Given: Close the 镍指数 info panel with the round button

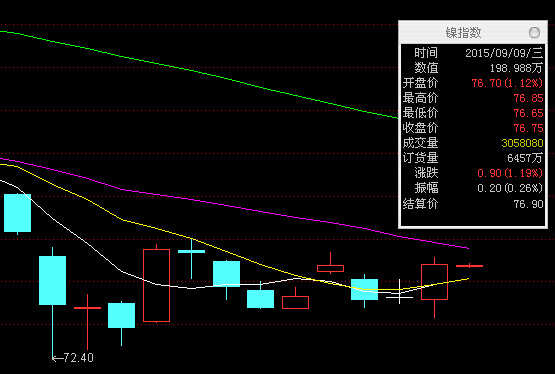Looking at the screenshot, I should [x=534, y=33].
